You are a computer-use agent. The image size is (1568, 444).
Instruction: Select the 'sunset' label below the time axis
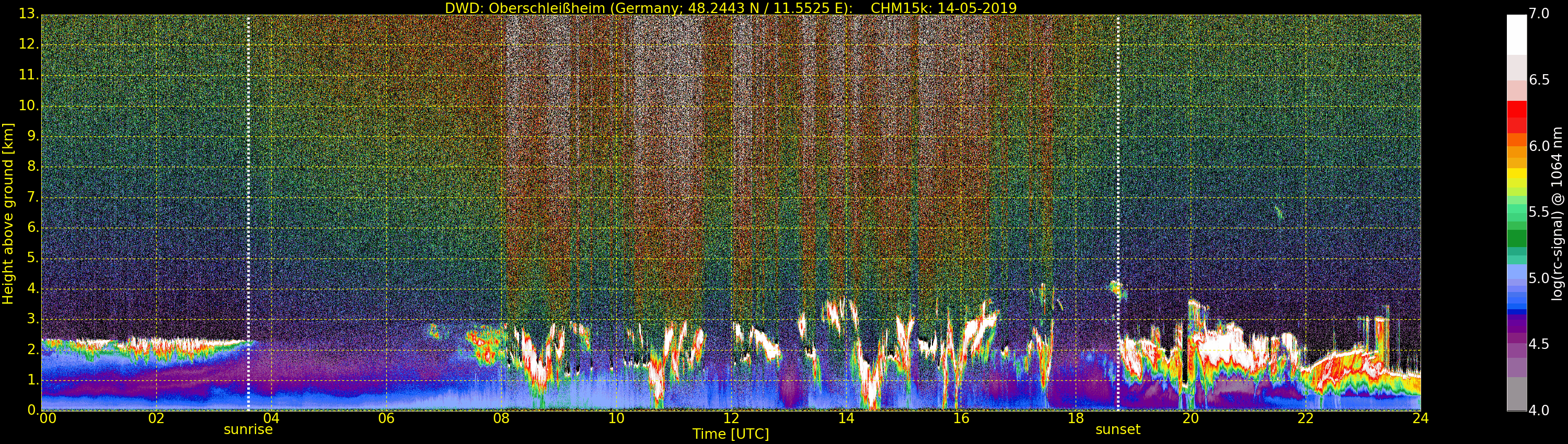(x=1117, y=429)
